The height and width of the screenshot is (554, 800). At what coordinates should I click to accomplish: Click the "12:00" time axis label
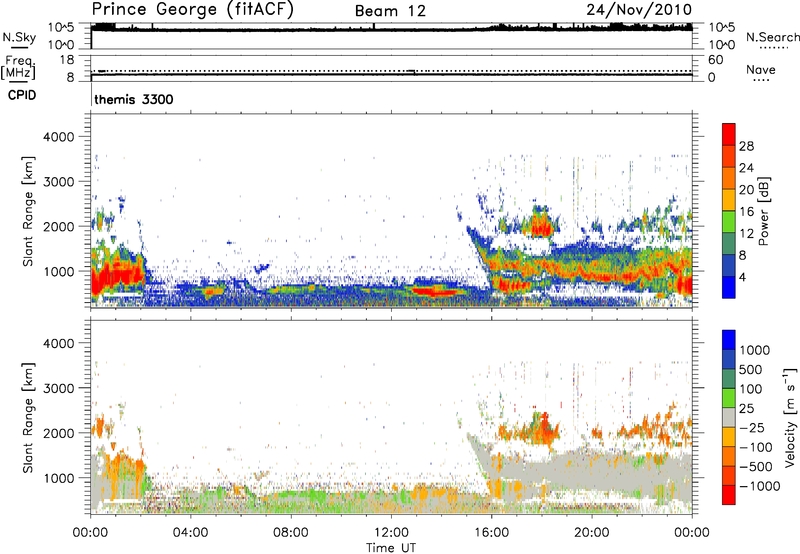coord(391,533)
